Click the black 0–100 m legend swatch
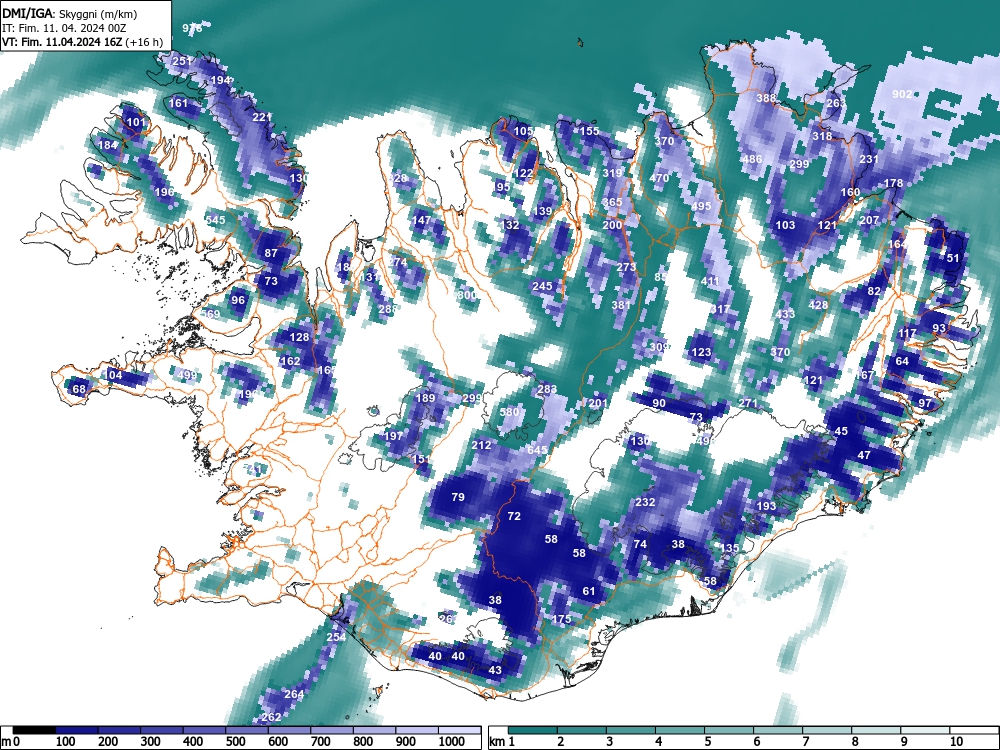 point(34,730)
